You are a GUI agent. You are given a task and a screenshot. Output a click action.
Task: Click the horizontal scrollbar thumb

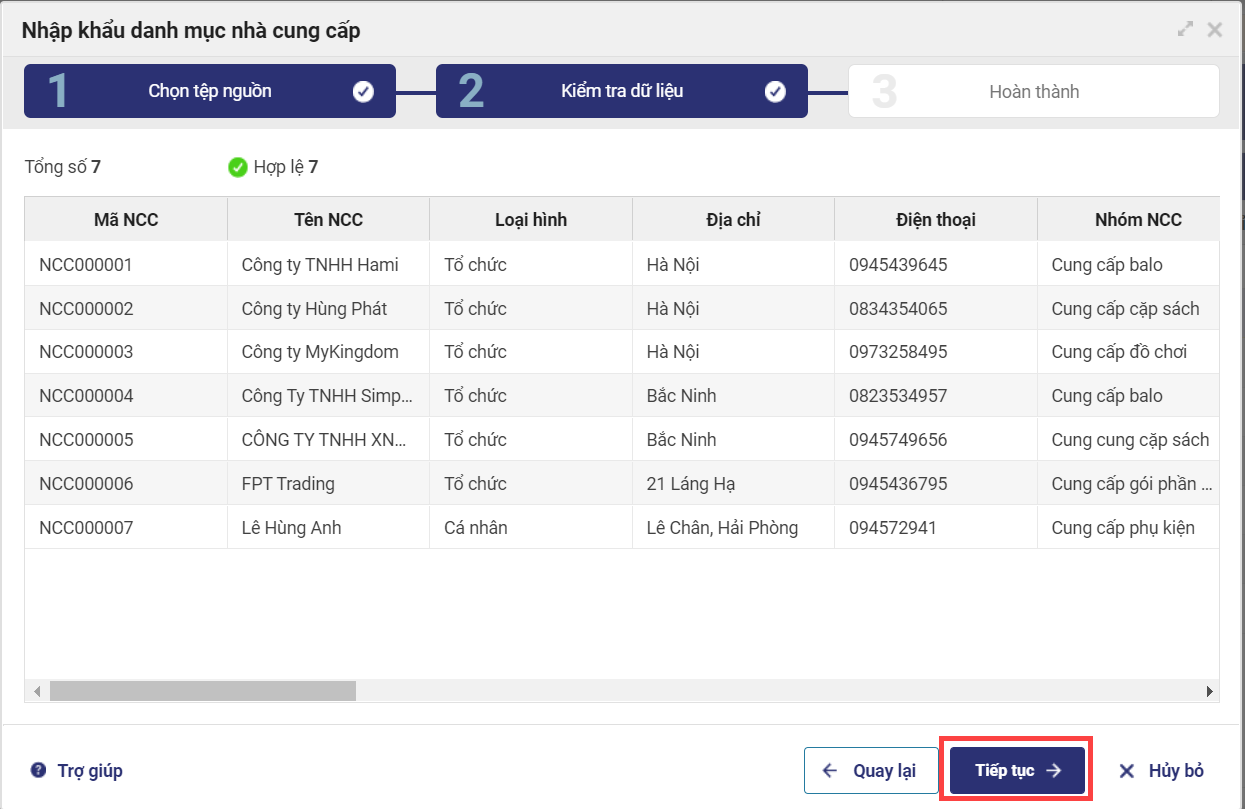[x=202, y=691]
